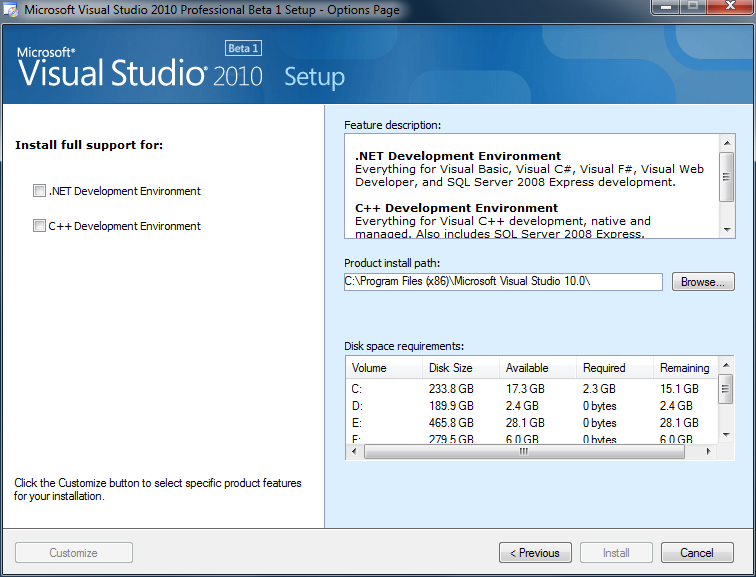The height and width of the screenshot is (577, 756).
Task: Click the product install path field
Action: click(503, 282)
